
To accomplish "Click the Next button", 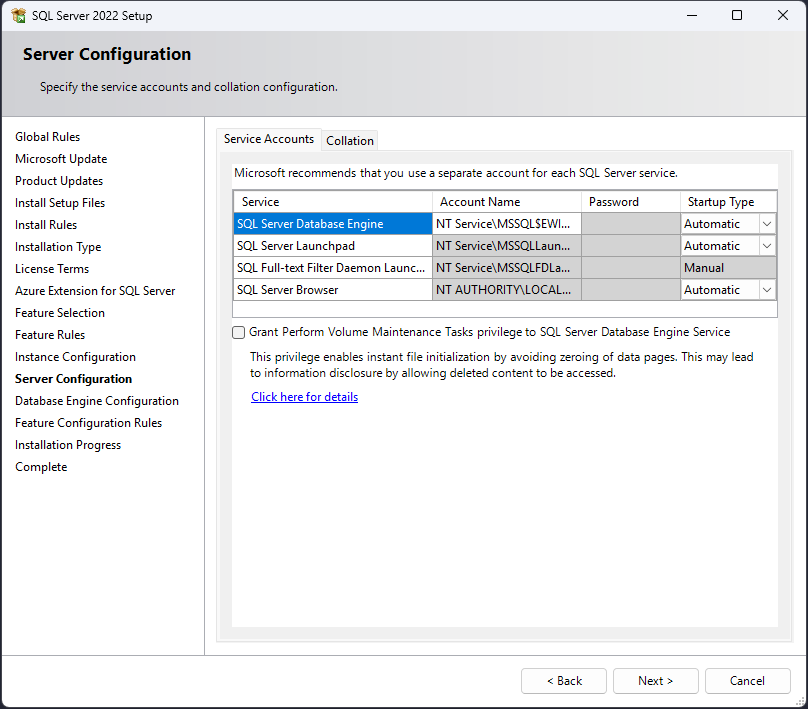I will pos(655,681).
